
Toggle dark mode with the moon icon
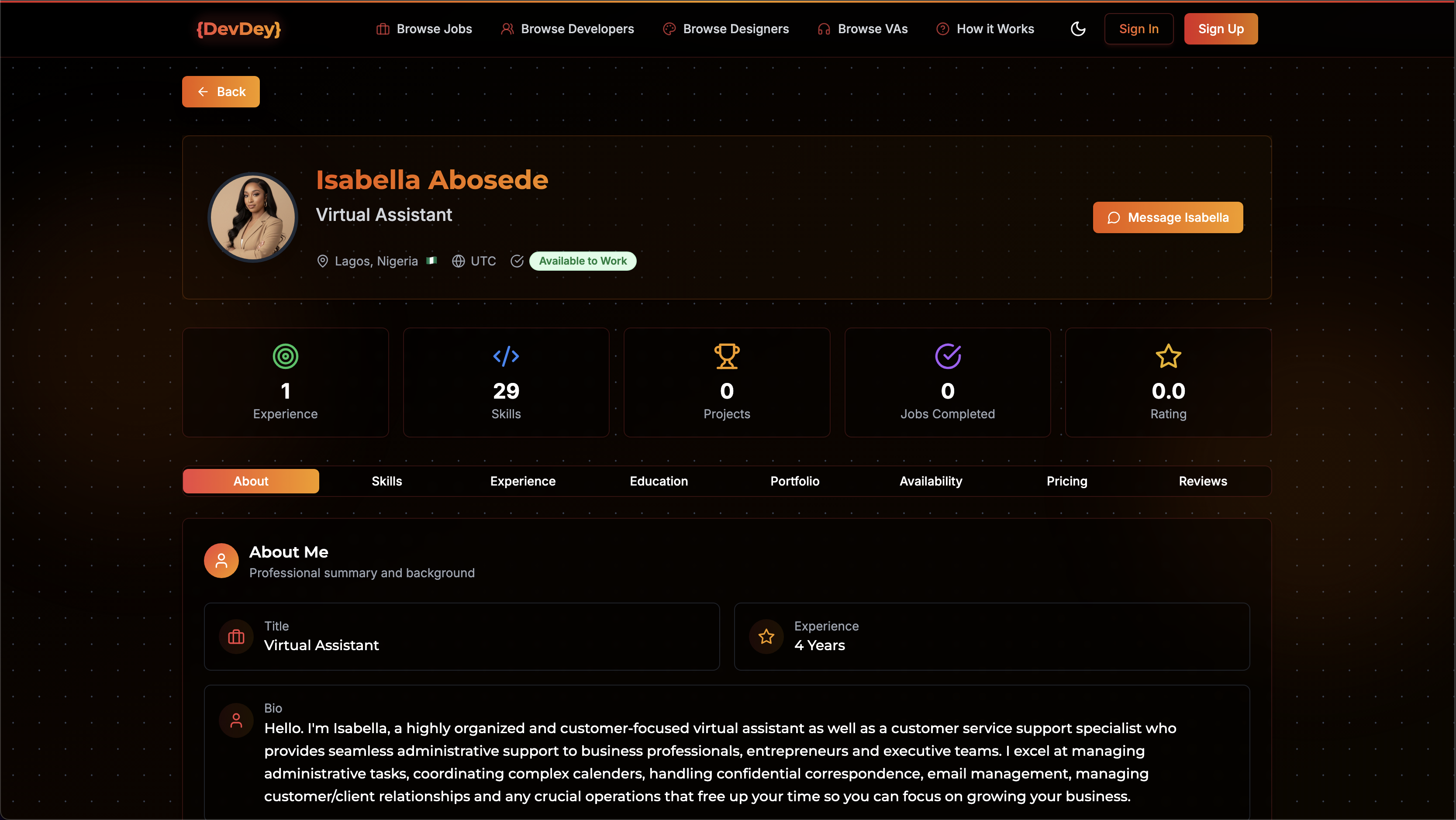click(x=1078, y=29)
